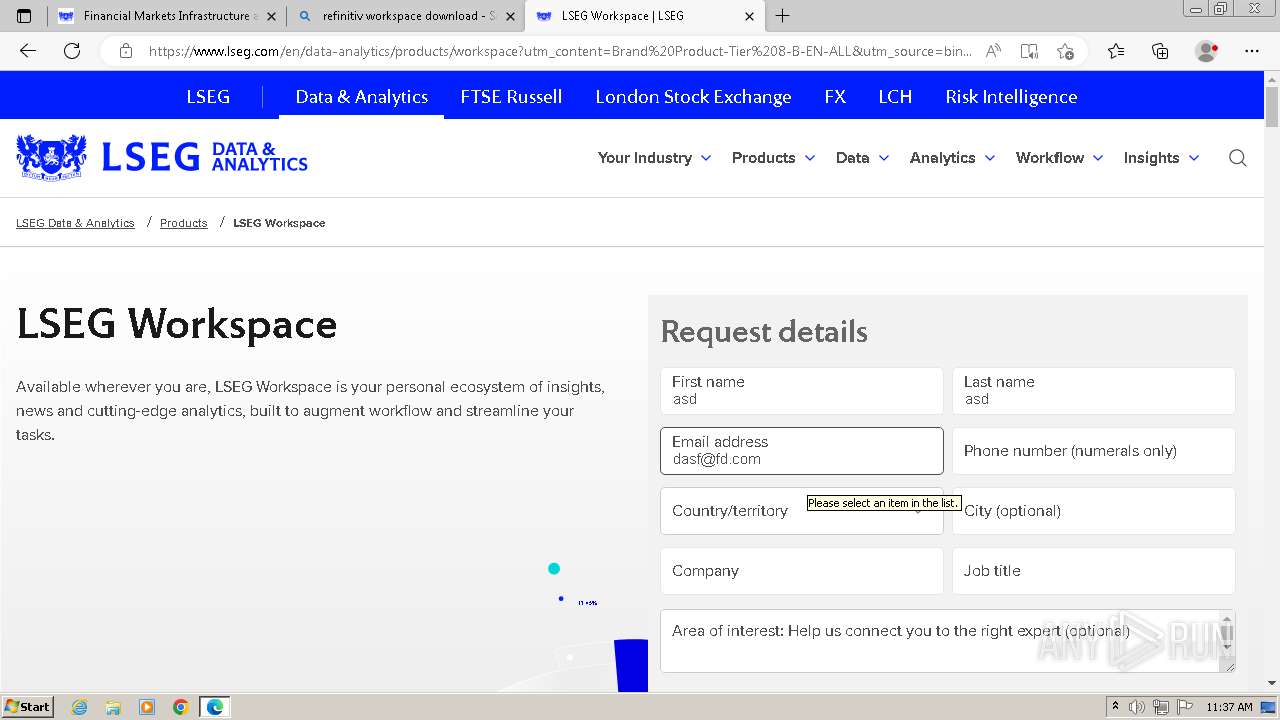Go to FTSE Russell section
This screenshot has width=1280, height=720.
click(x=511, y=97)
